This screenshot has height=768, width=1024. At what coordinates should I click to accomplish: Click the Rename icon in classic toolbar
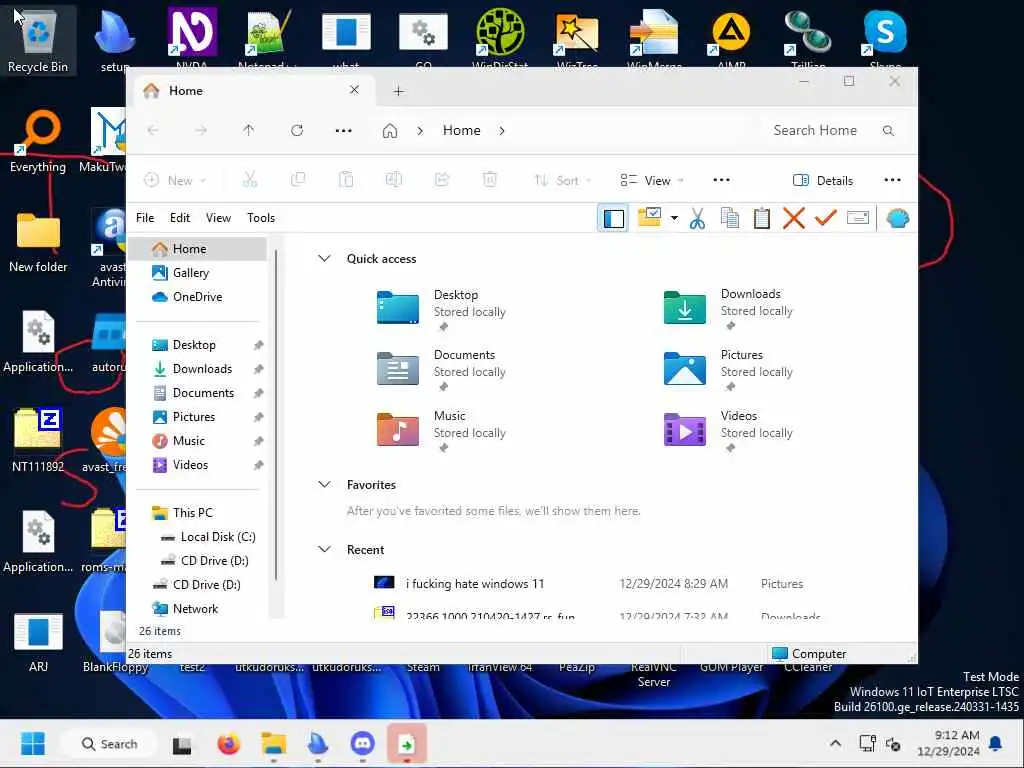coord(857,218)
